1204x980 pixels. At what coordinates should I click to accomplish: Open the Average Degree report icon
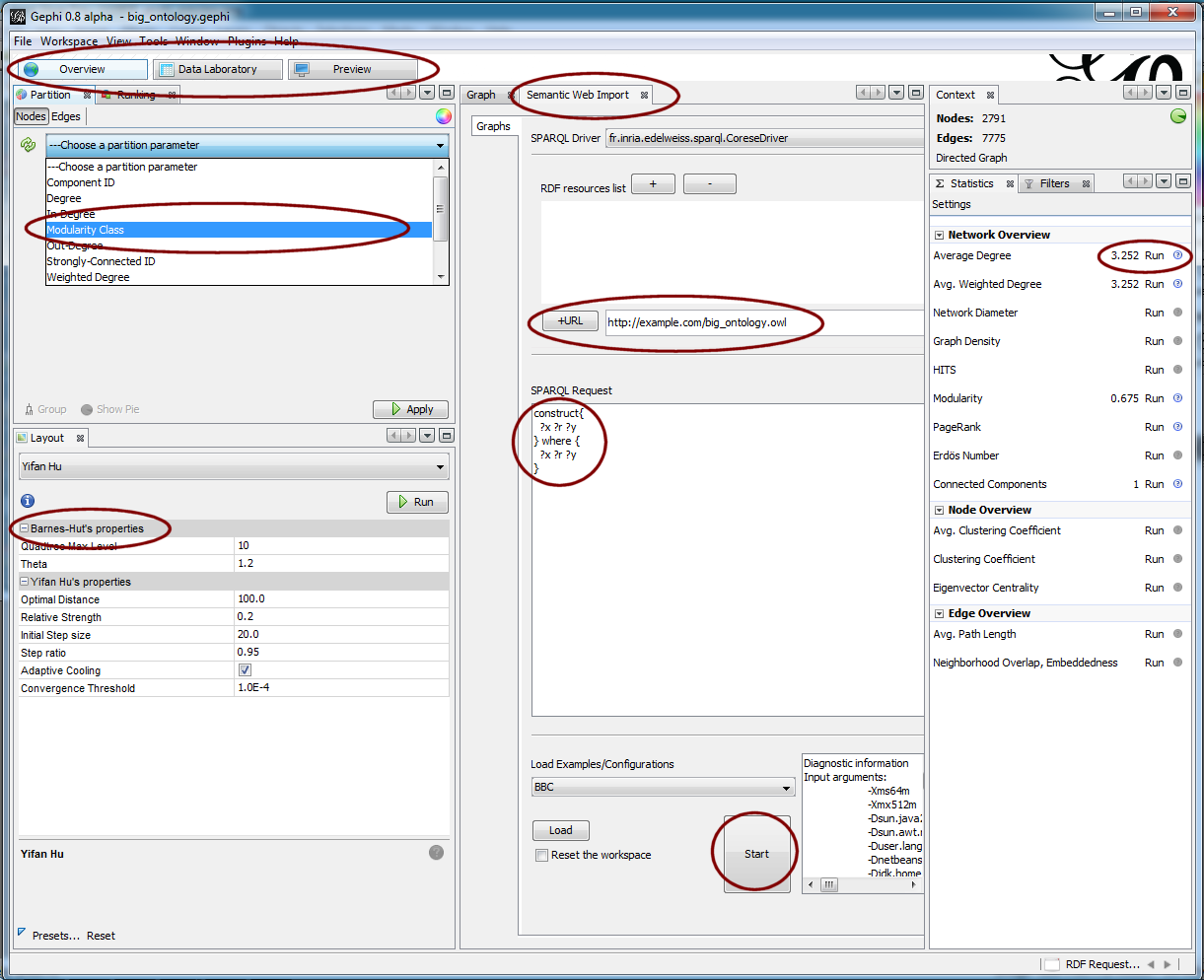[x=1177, y=255]
